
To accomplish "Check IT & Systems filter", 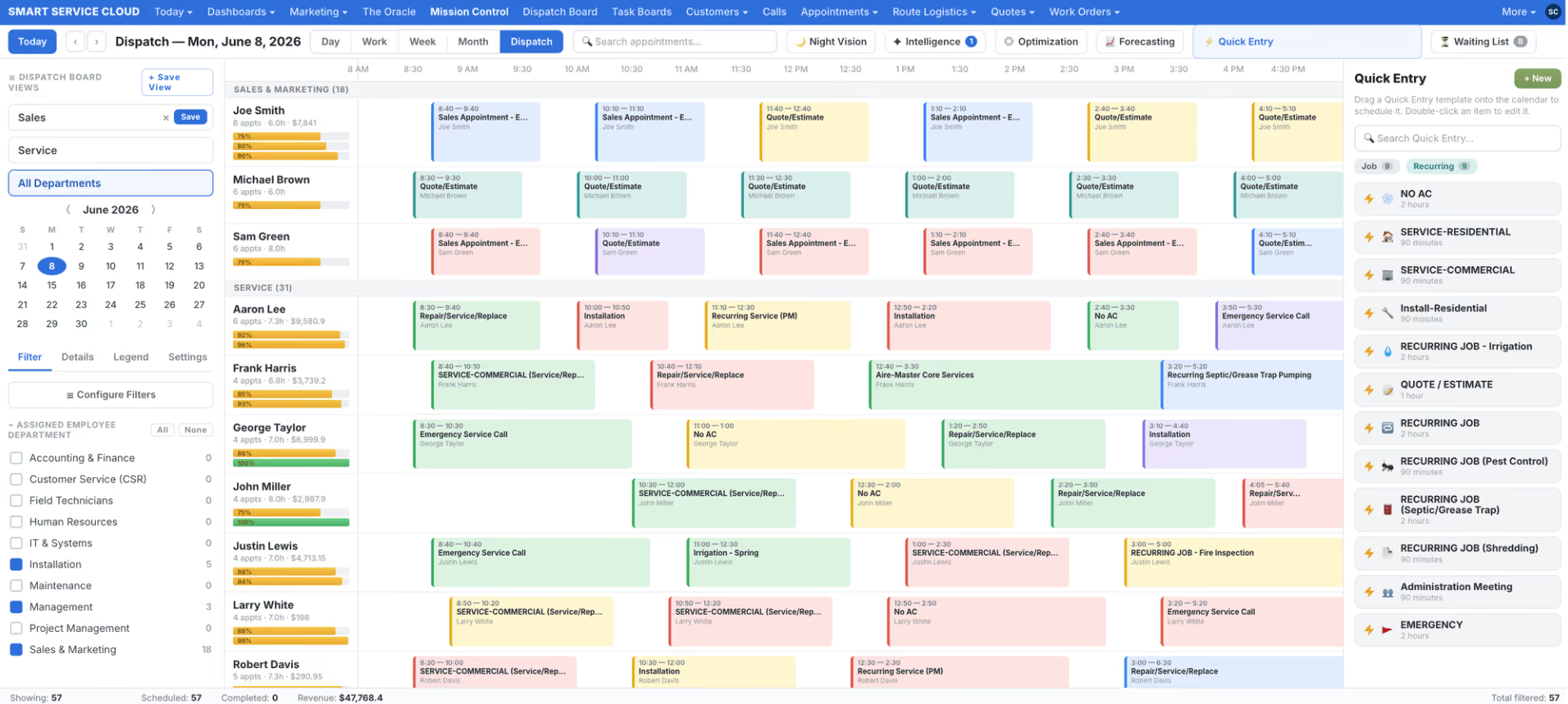I will [16, 543].
